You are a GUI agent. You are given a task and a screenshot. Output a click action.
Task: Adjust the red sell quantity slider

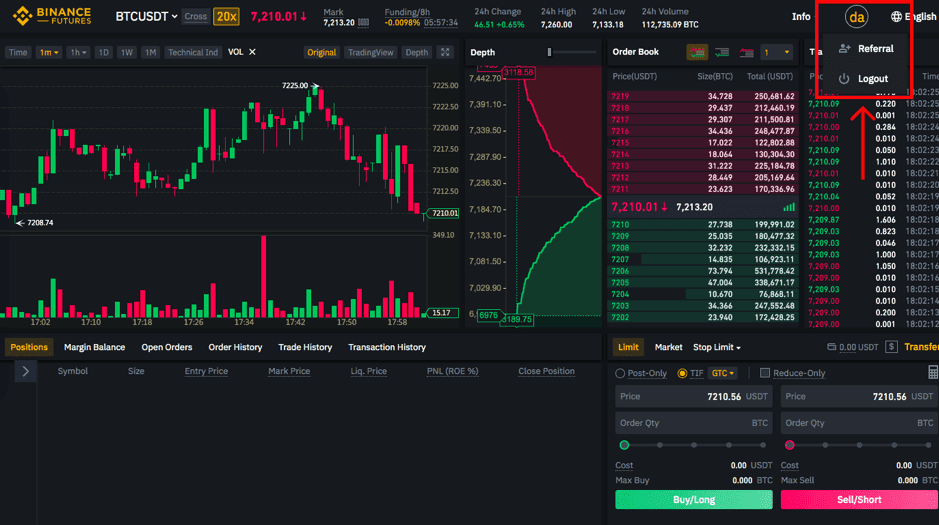[x=789, y=445]
